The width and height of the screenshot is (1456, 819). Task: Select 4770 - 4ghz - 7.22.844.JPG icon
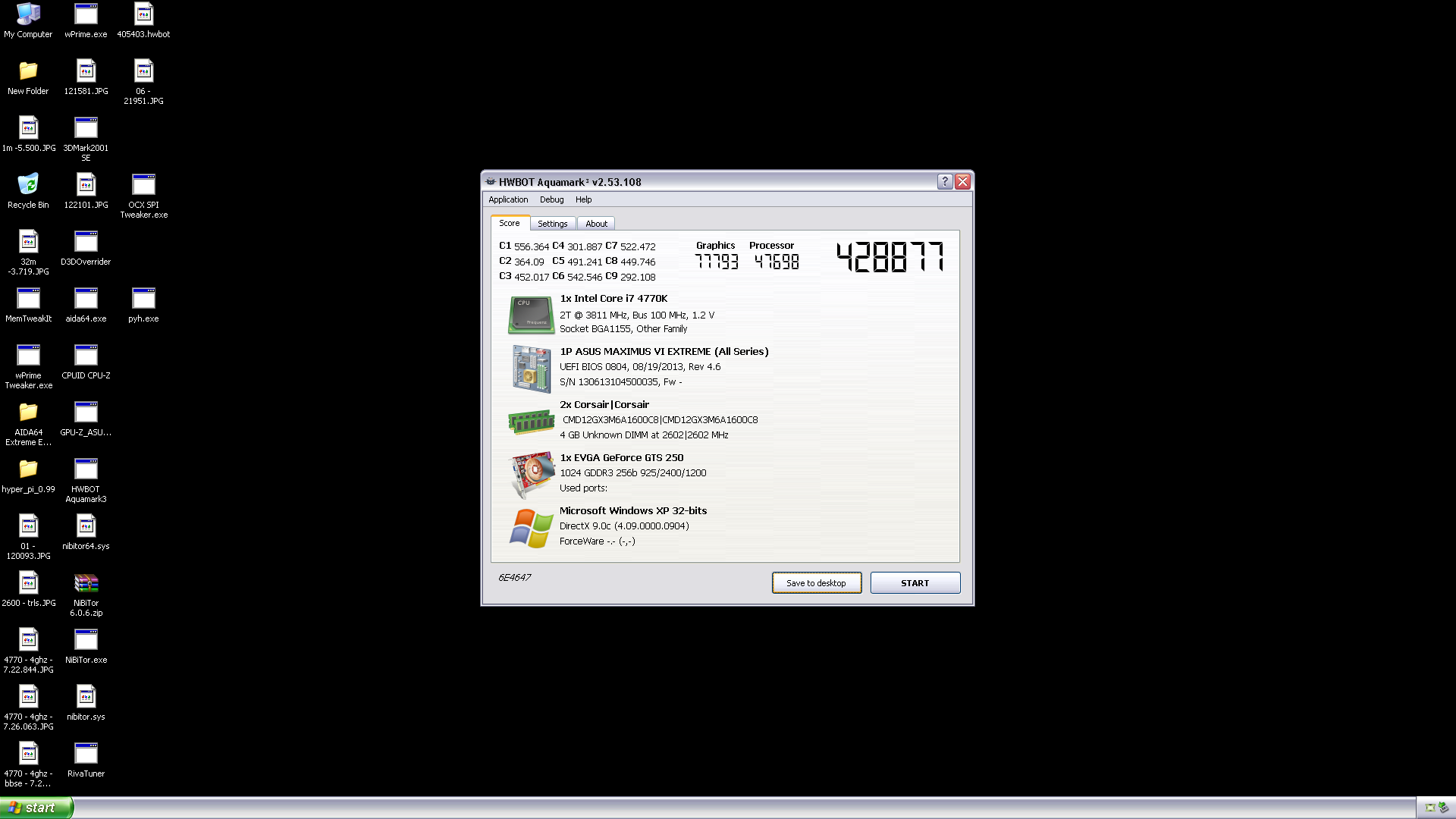pos(28,651)
